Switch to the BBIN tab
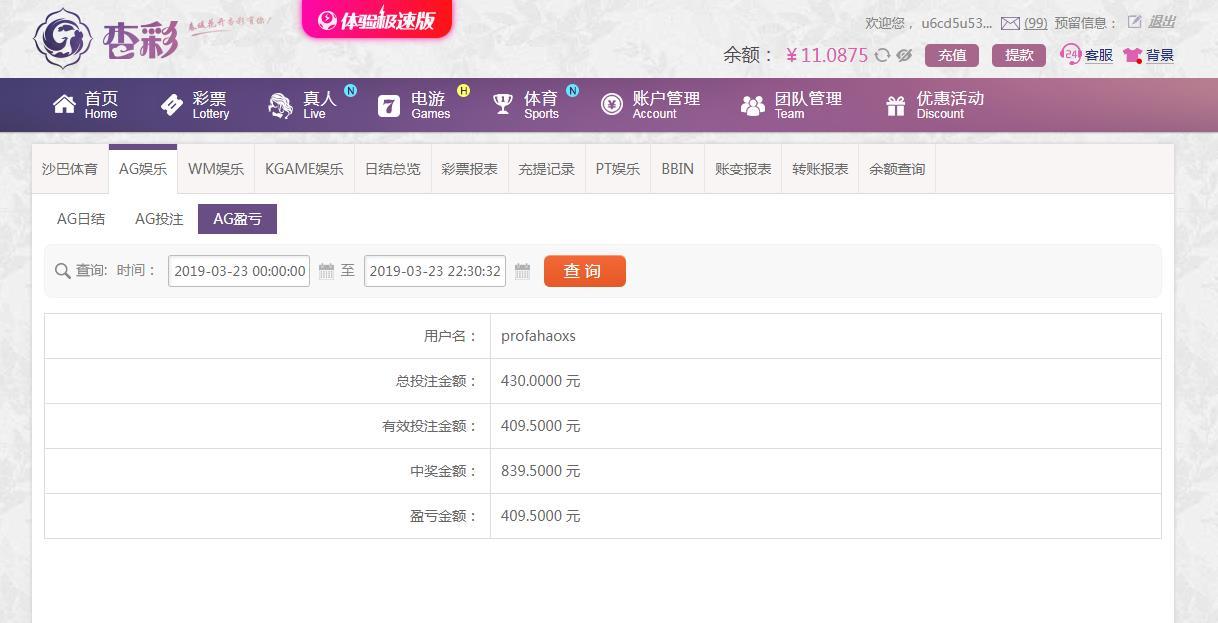The image size is (1218, 623). tap(678, 169)
